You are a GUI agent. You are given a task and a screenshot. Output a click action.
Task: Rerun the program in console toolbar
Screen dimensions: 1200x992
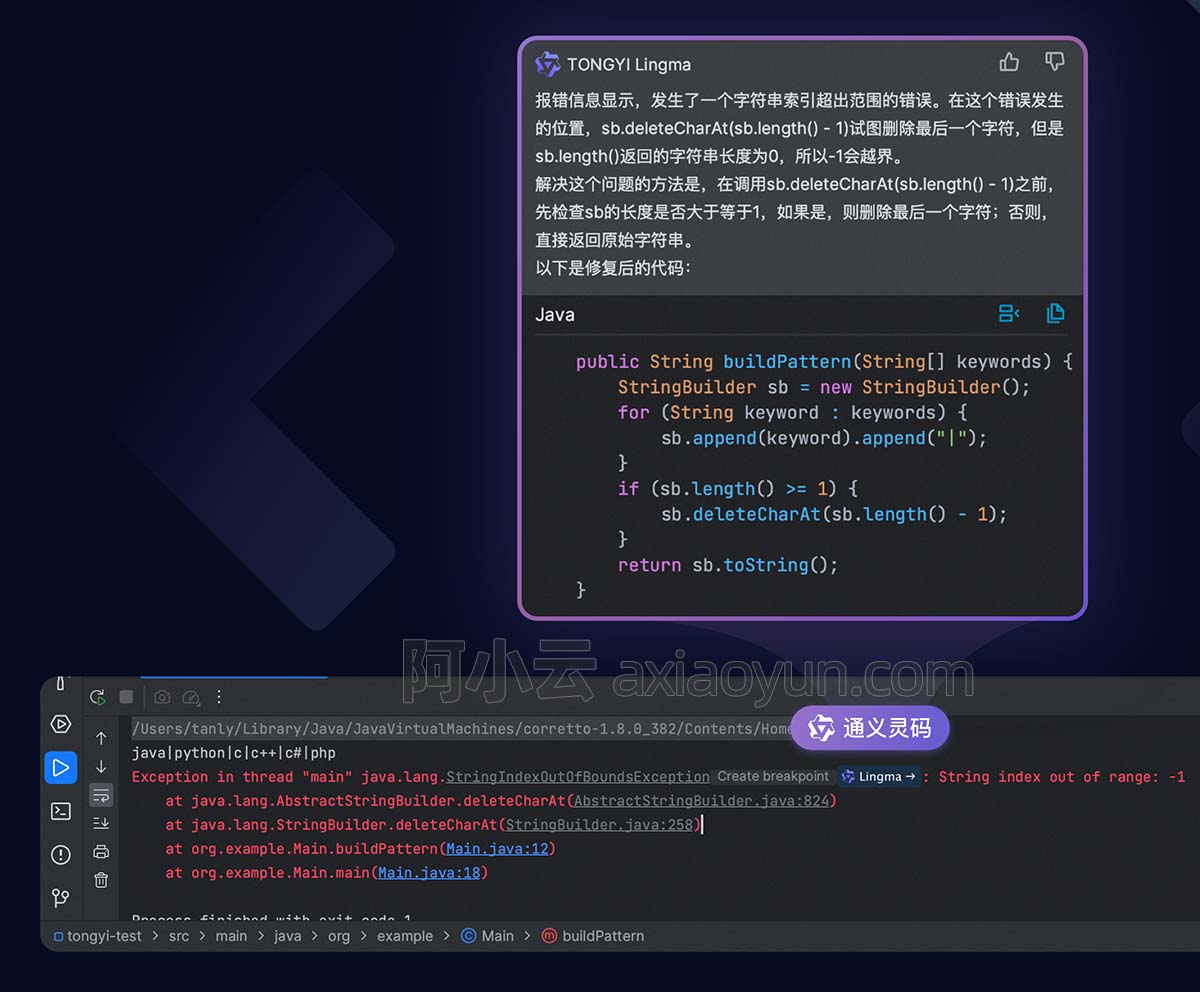[x=97, y=697]
